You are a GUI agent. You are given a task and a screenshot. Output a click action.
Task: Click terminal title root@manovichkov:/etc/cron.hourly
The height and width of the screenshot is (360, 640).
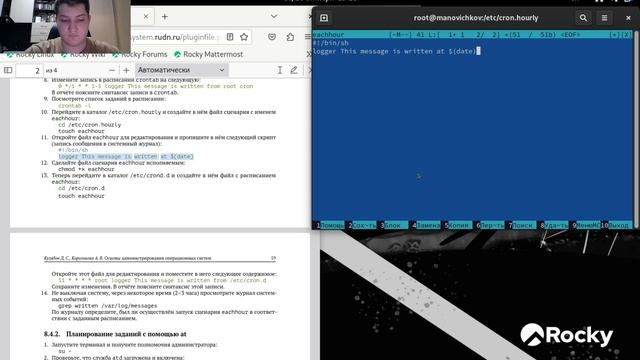pos(476,18)
